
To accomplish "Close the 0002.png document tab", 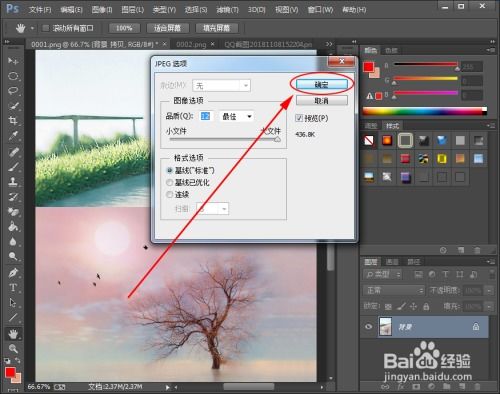I will coord(213,44).
